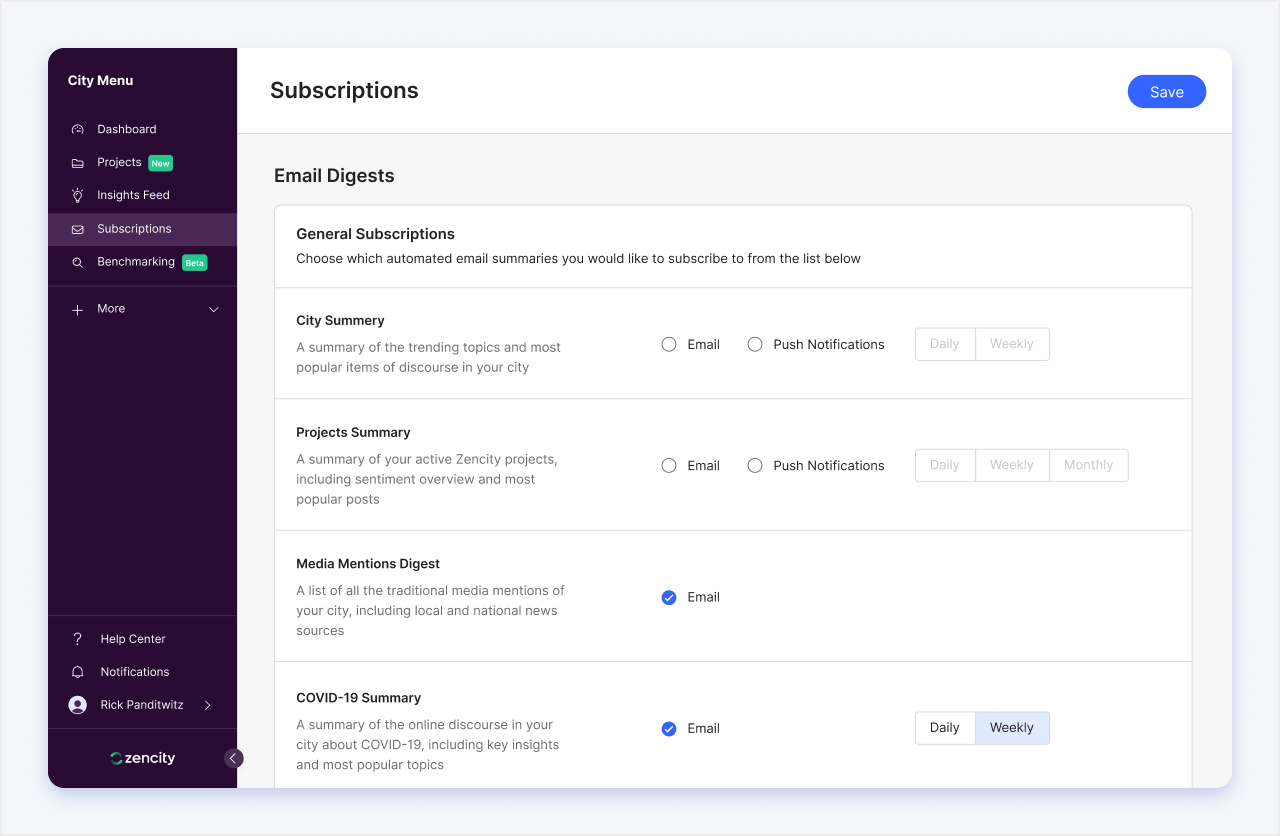Expand the More menu chevron
The image size is (1280, 836).
[x=213, y=309]
